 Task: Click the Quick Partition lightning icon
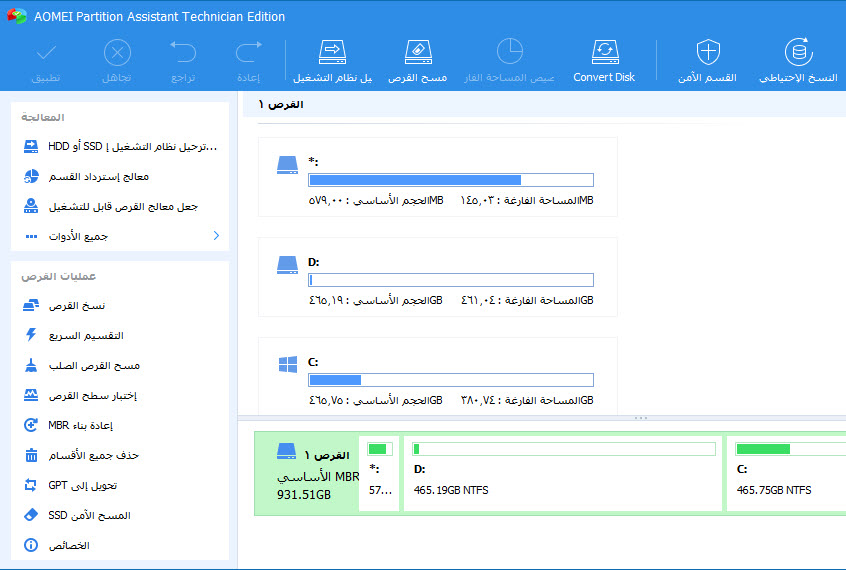31,335
